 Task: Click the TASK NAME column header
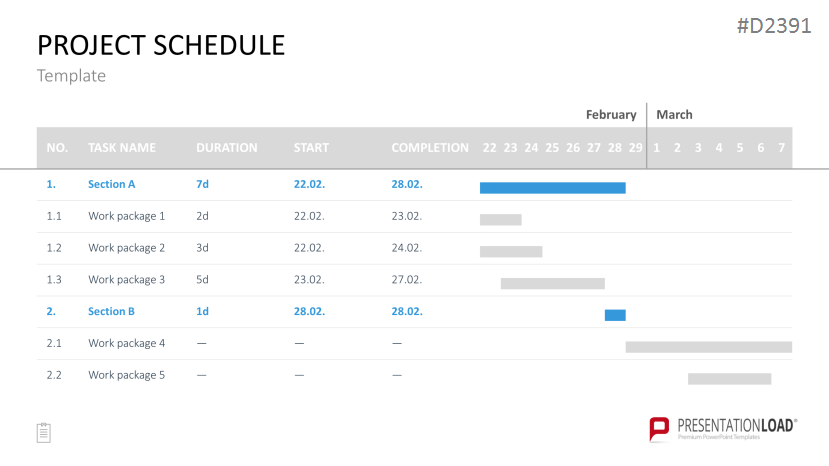[122, 148]
